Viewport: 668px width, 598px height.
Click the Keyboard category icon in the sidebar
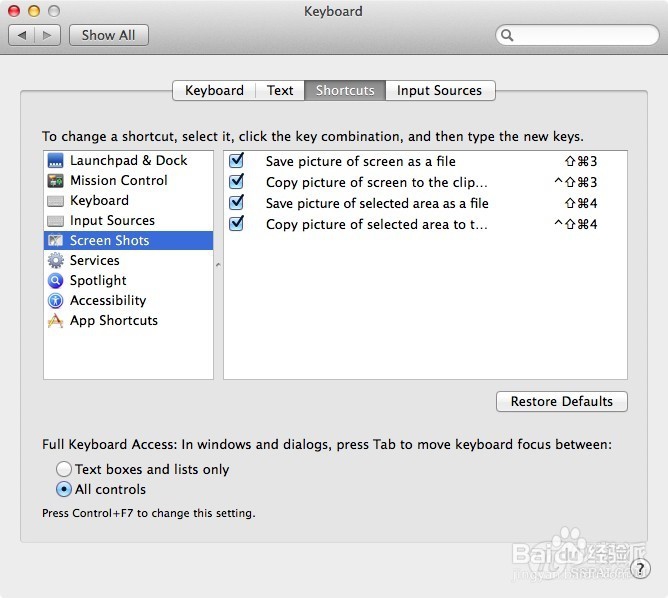55,201
